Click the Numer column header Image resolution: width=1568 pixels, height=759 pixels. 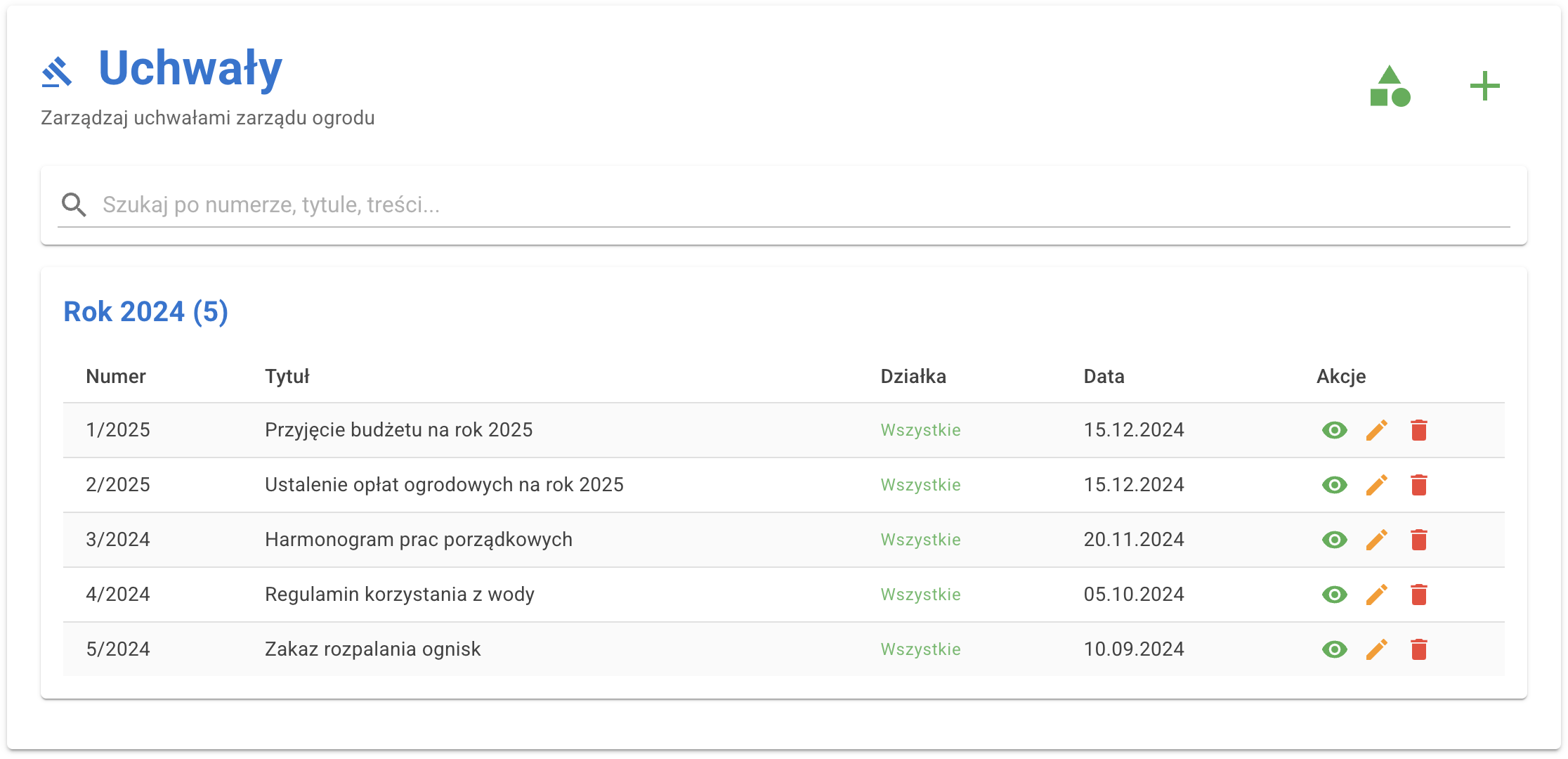116,377
